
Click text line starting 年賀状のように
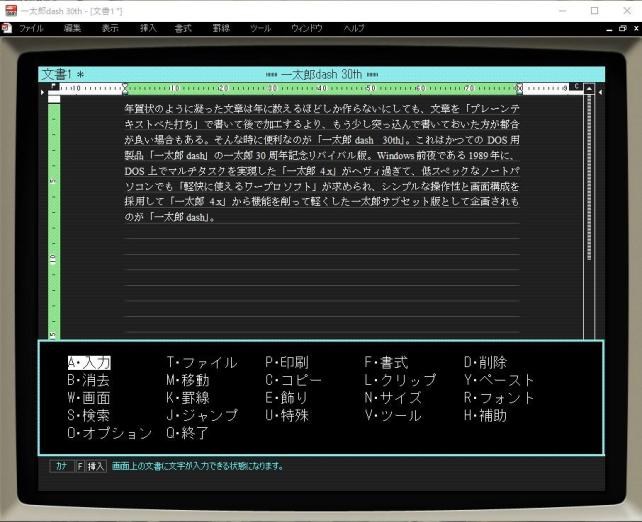[322, 109]
